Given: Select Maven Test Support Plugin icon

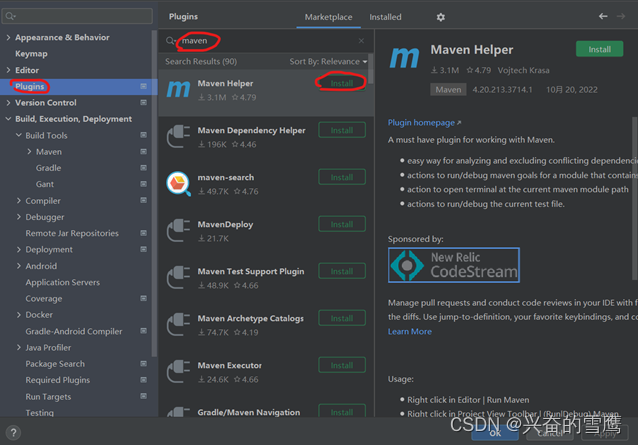Looking at the screenshot, I should tap(178, 277).
